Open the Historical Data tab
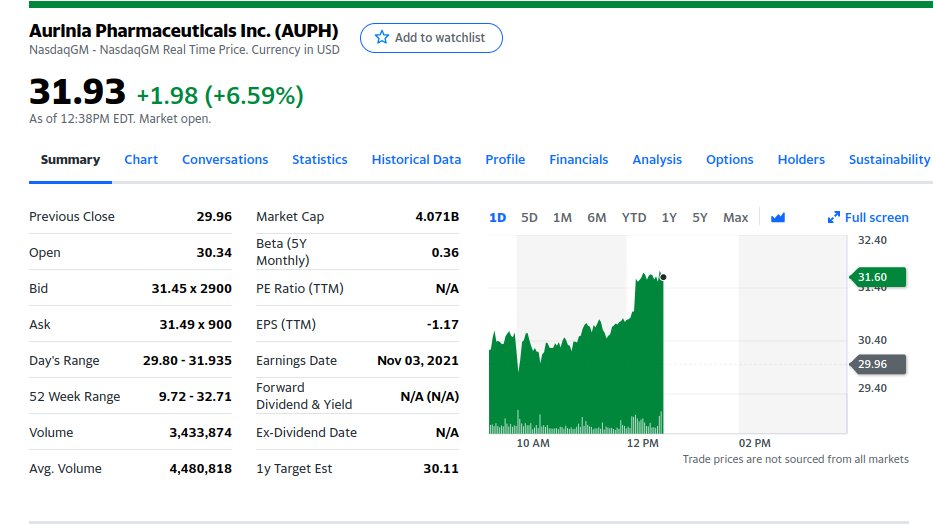The image size is (933, 524). point(417,159)
